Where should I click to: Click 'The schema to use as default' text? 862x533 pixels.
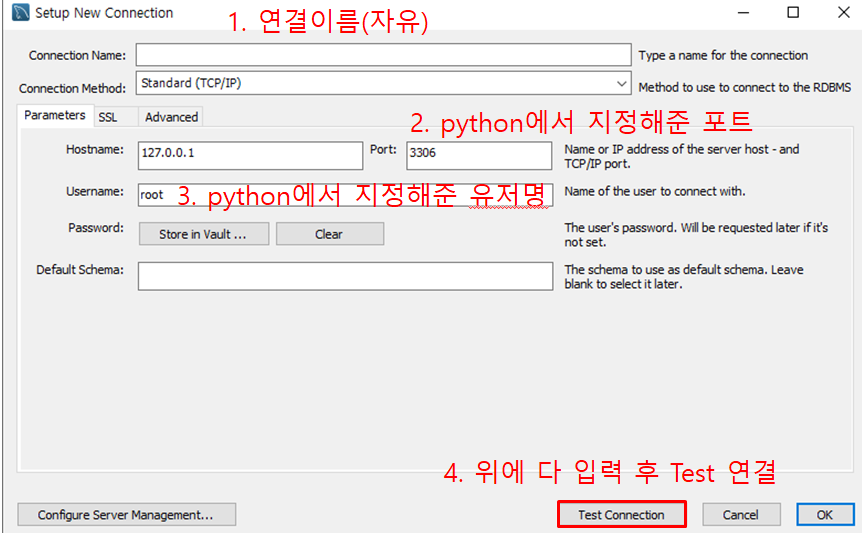tap(684, 277)
